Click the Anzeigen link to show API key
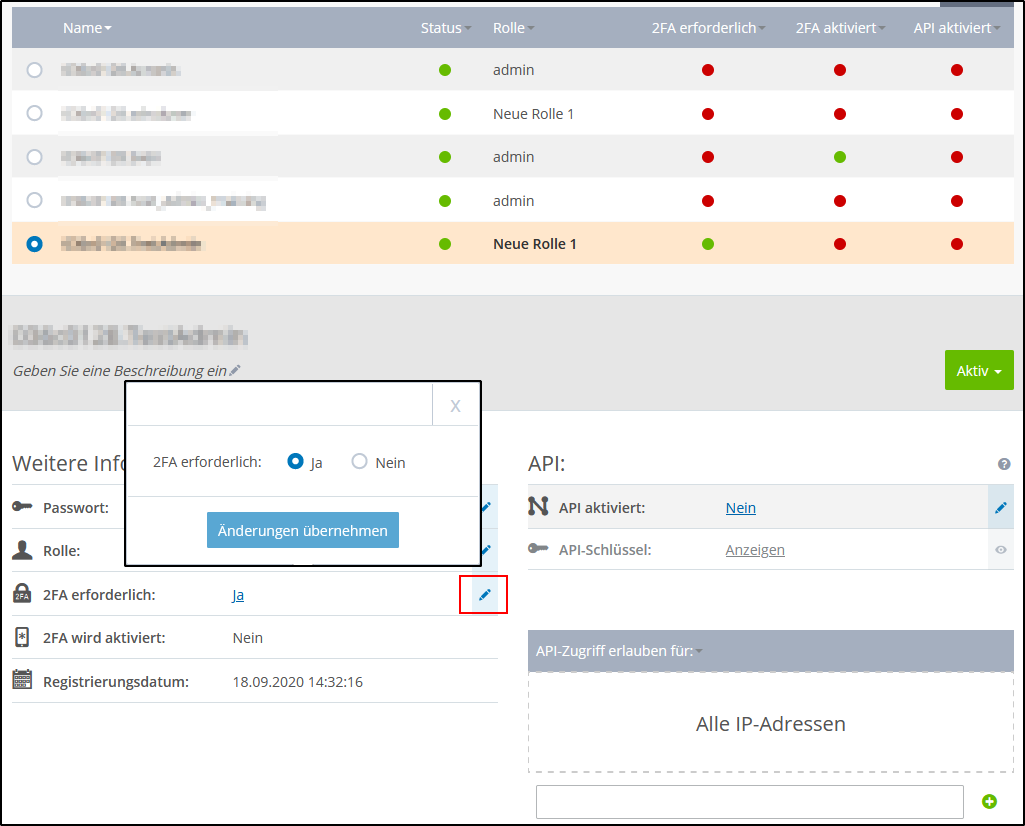 (x=755, y=550)
